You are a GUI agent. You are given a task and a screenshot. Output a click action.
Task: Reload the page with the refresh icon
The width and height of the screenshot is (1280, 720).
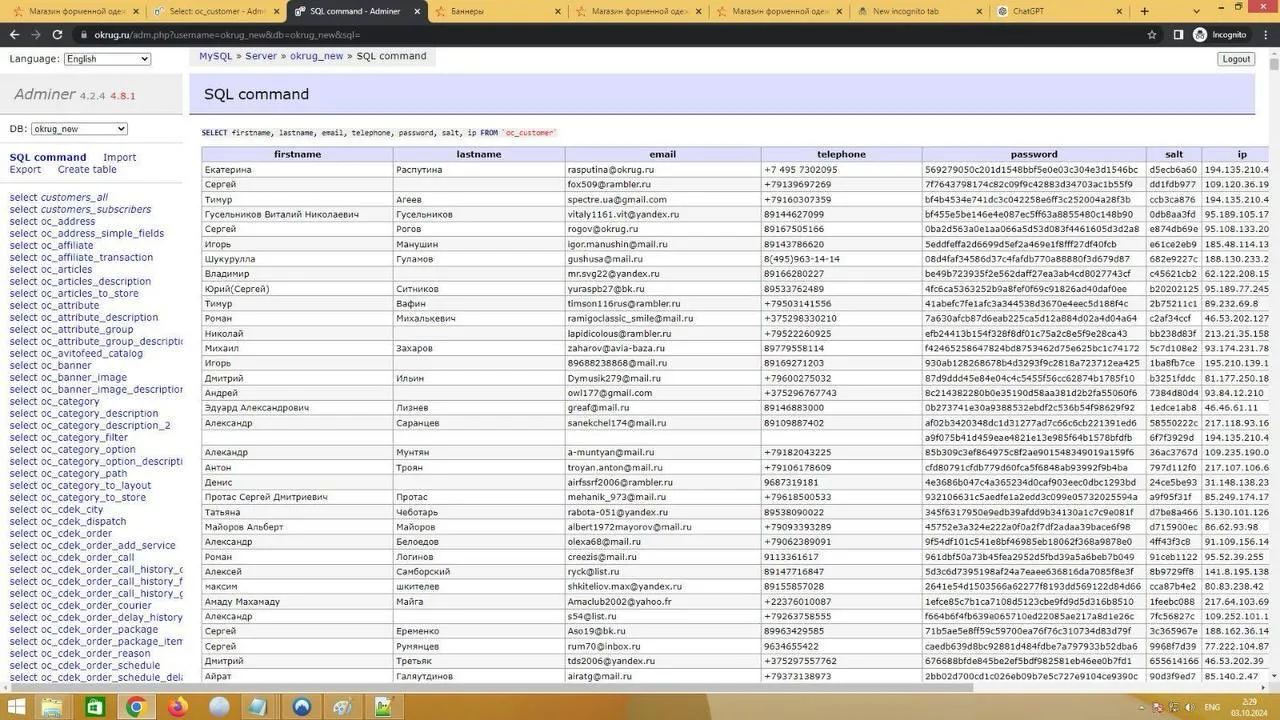[x=57, y=35]
